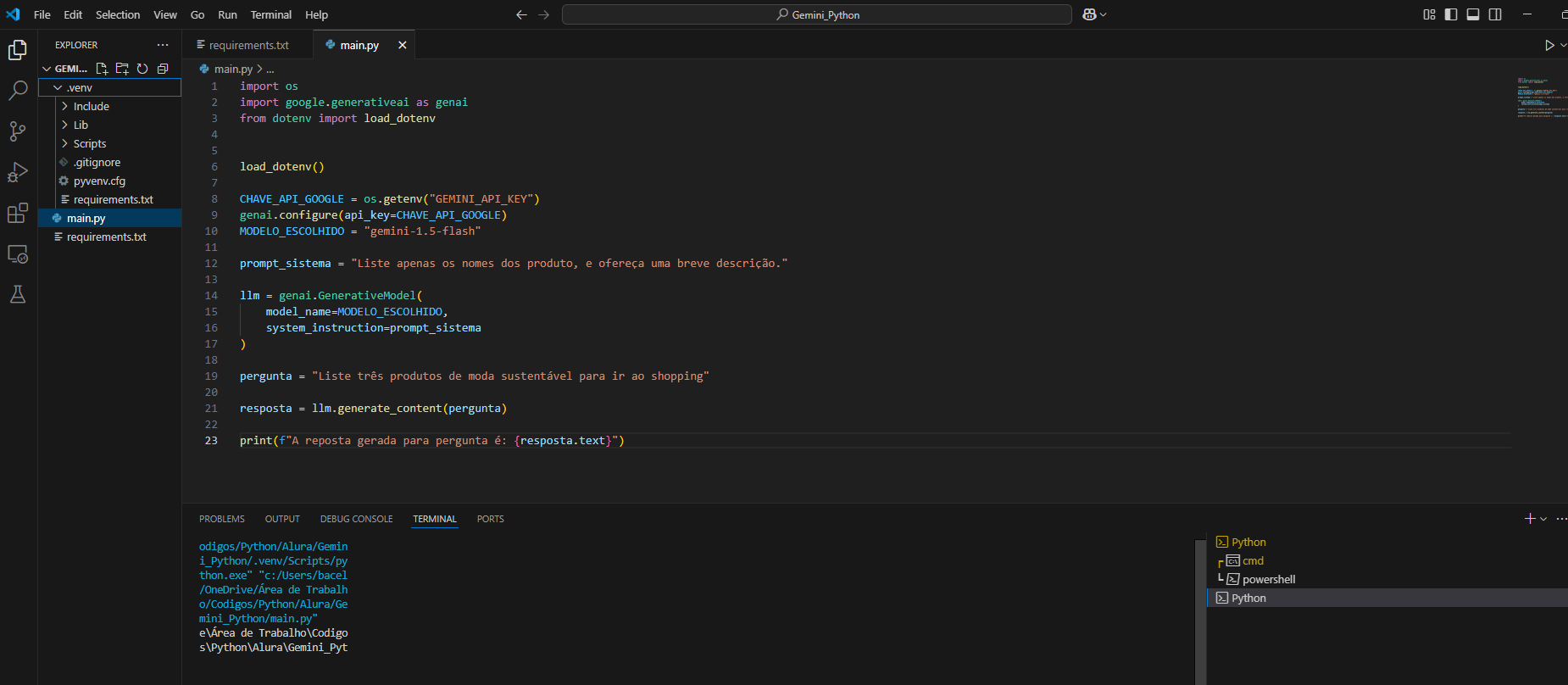
Task: Open the Copilot dropdown chevron
Action: pos(1103,14)
